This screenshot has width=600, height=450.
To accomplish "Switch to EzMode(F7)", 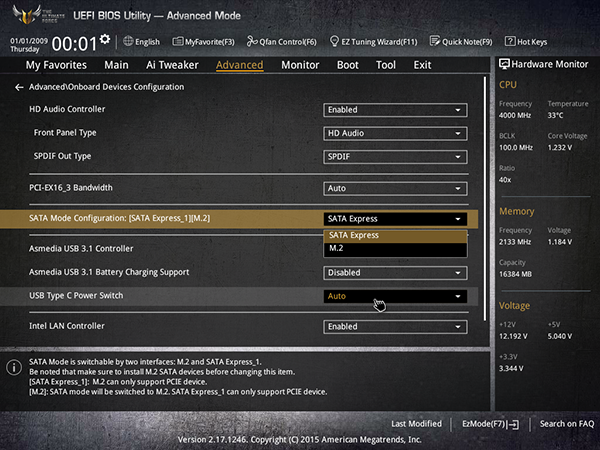I will [x=491, y=424].
